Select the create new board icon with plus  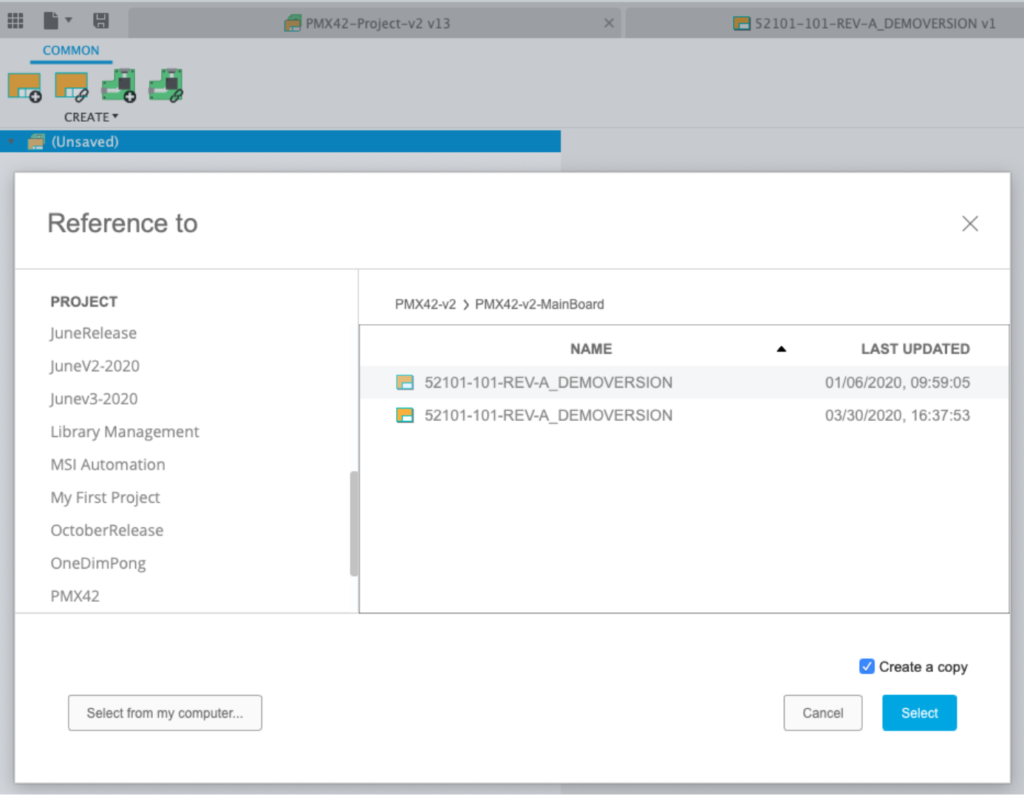pos(25,85)
